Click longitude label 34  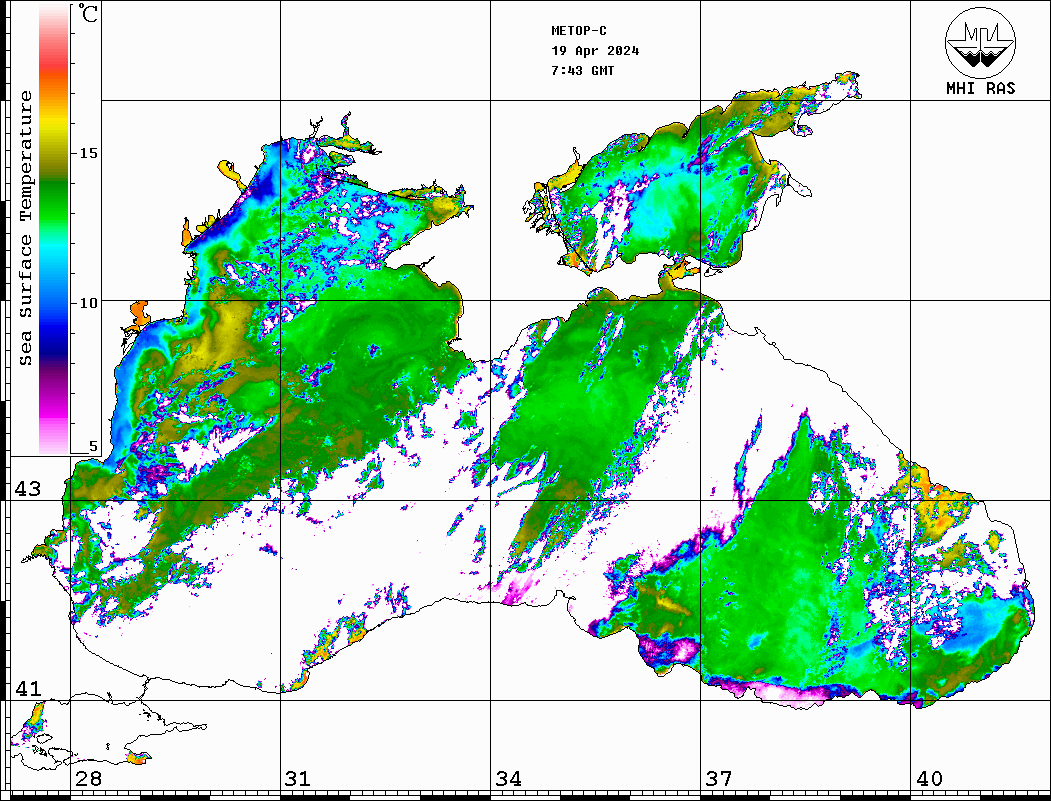click(x=509, y=778)
